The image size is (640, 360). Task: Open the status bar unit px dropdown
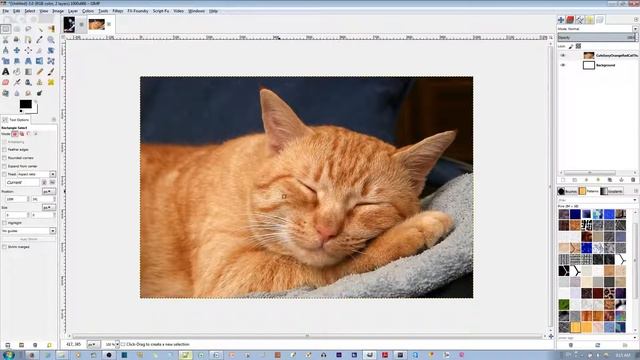point(93,344)
